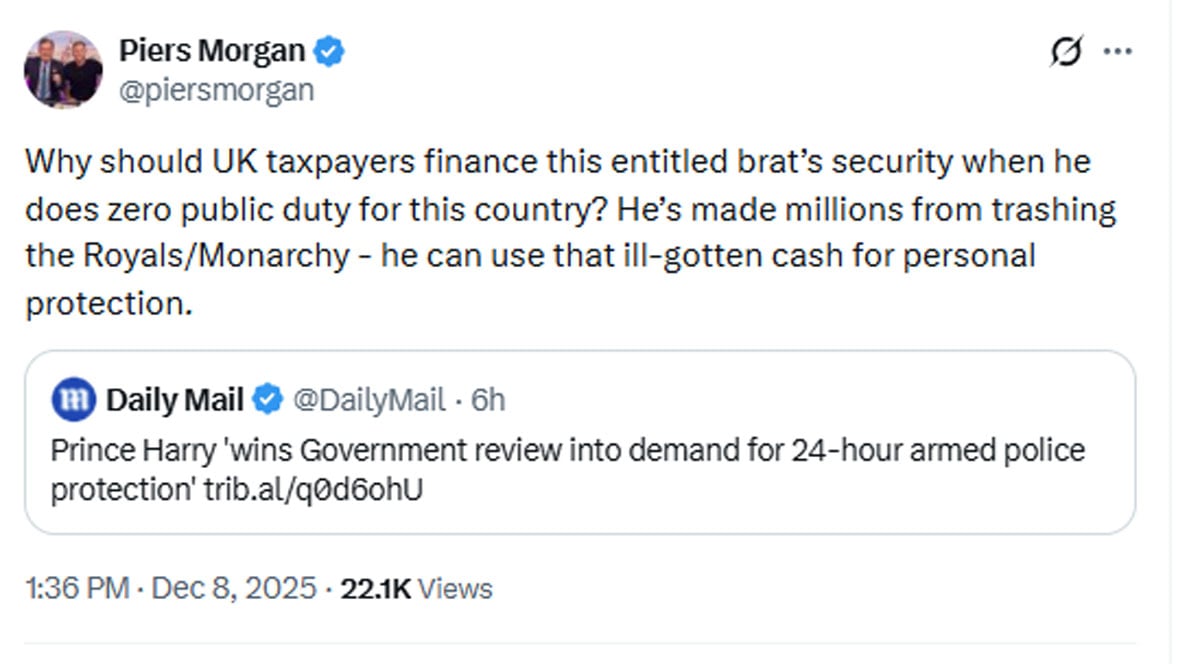Open the @piersmorgan handle link
The image size is (1200, 664).
point(216,90)
